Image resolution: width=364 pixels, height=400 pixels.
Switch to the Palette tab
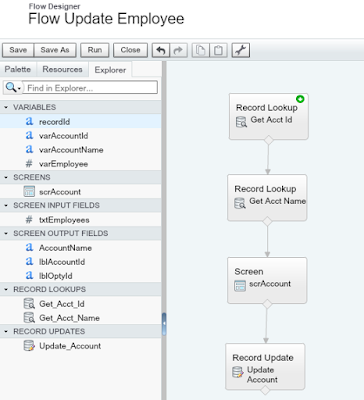[18, 69]
